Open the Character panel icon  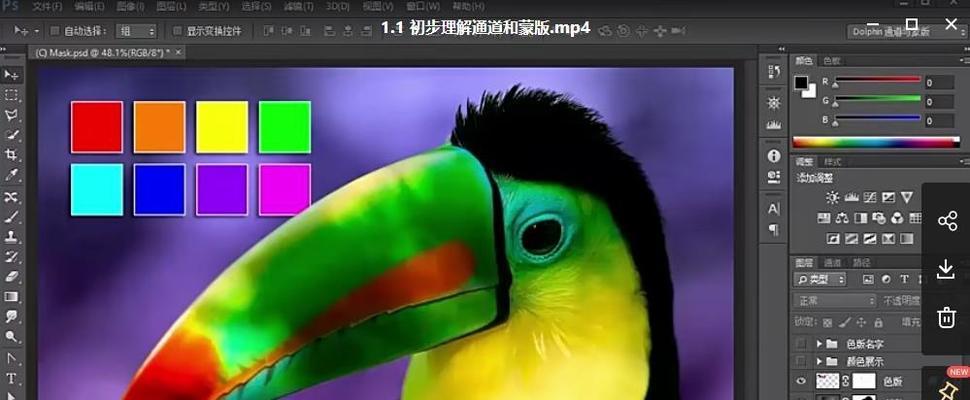tap(773, 209)
